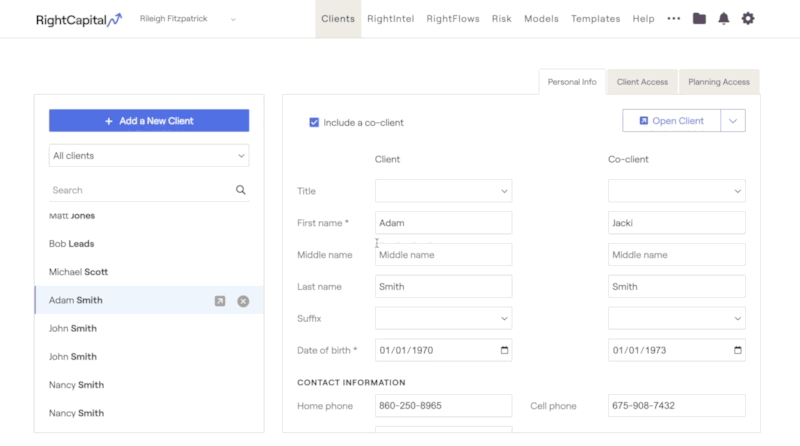Click Cell phone field 675-908-7432
This screenshot has width=800, height=446.
tap(677, 406)
